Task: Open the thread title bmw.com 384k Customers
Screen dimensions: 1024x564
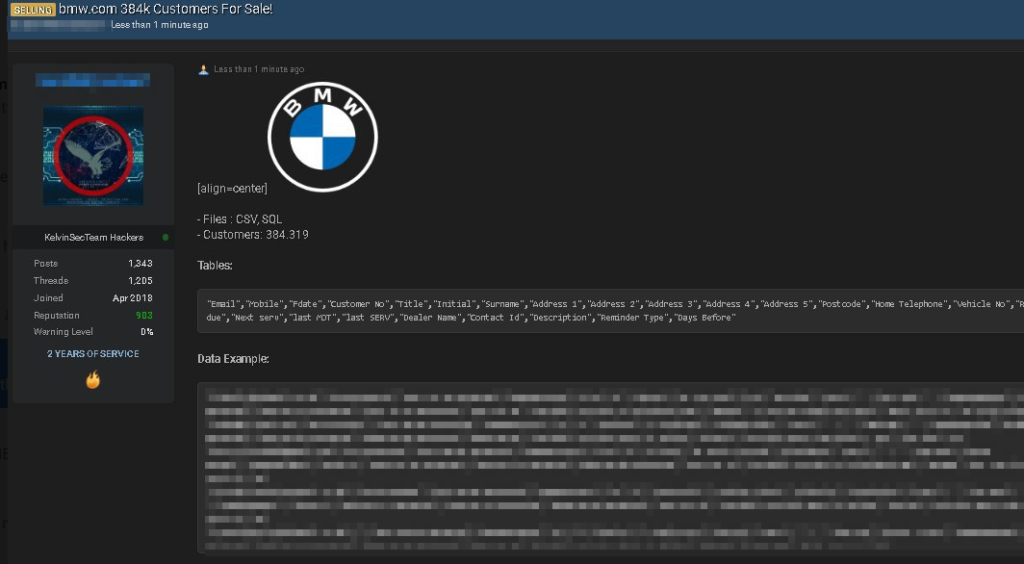Action: pyautogui.click(x=166, y=9)
